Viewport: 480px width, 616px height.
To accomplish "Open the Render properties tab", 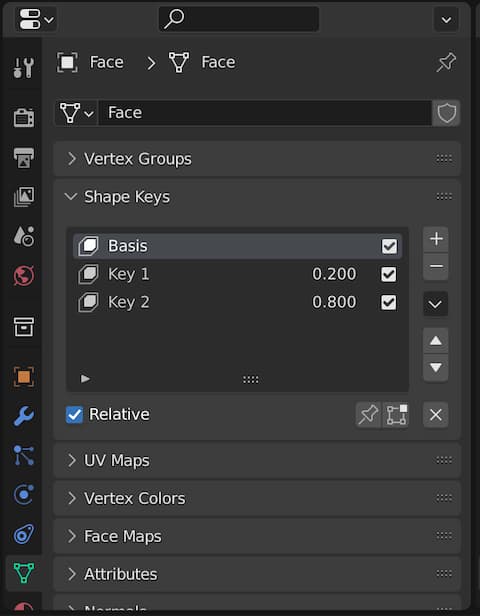I will [24, 117].
